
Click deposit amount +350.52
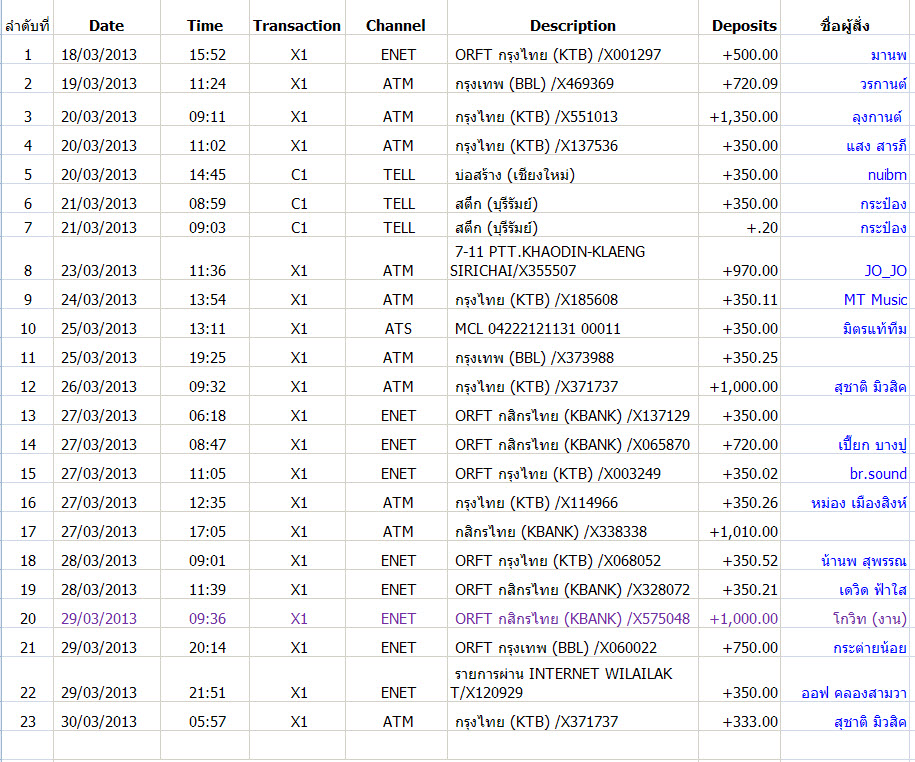[x=750, y=561]
